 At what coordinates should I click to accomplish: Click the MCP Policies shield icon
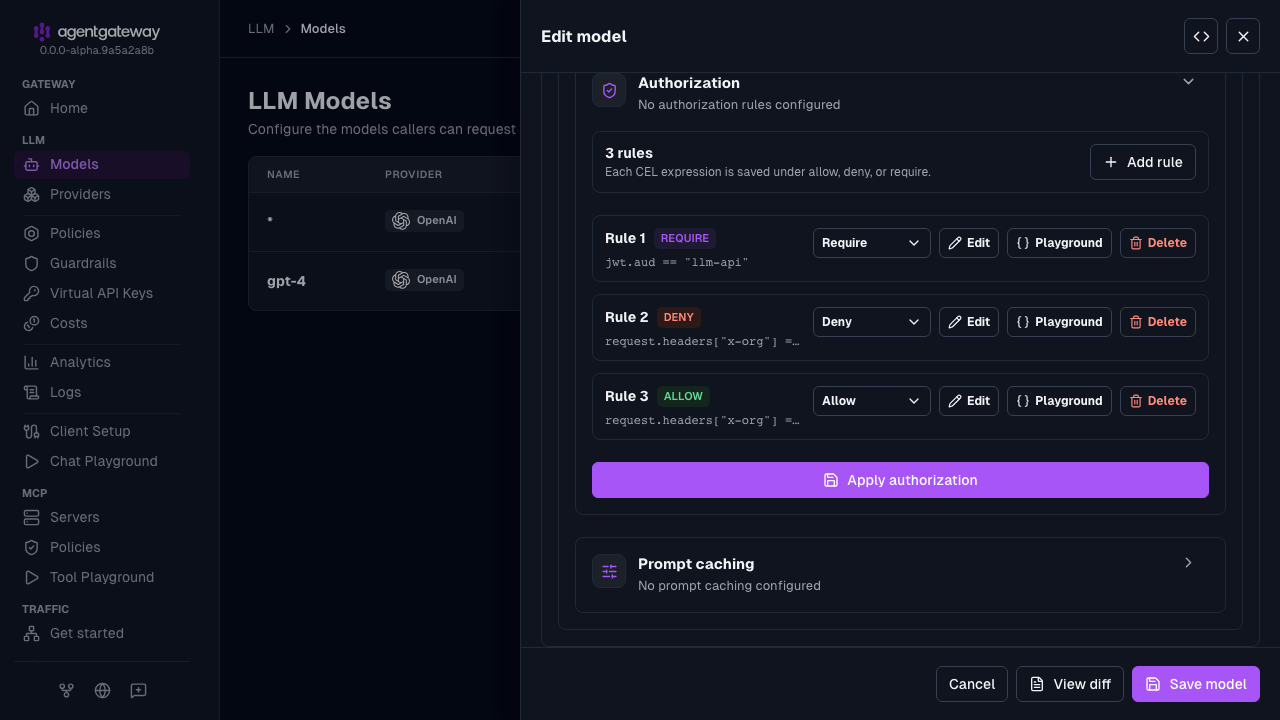[31, 547]
